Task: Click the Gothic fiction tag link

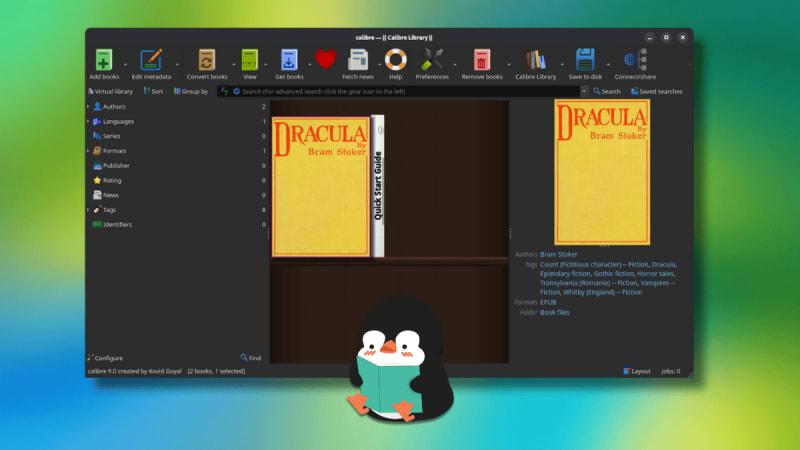Action: point(614,273)
